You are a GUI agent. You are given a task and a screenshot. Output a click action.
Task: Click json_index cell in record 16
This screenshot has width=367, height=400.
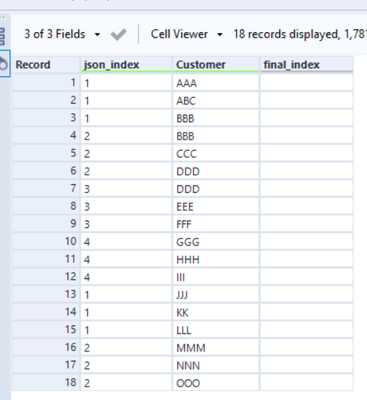pos(126,348)
